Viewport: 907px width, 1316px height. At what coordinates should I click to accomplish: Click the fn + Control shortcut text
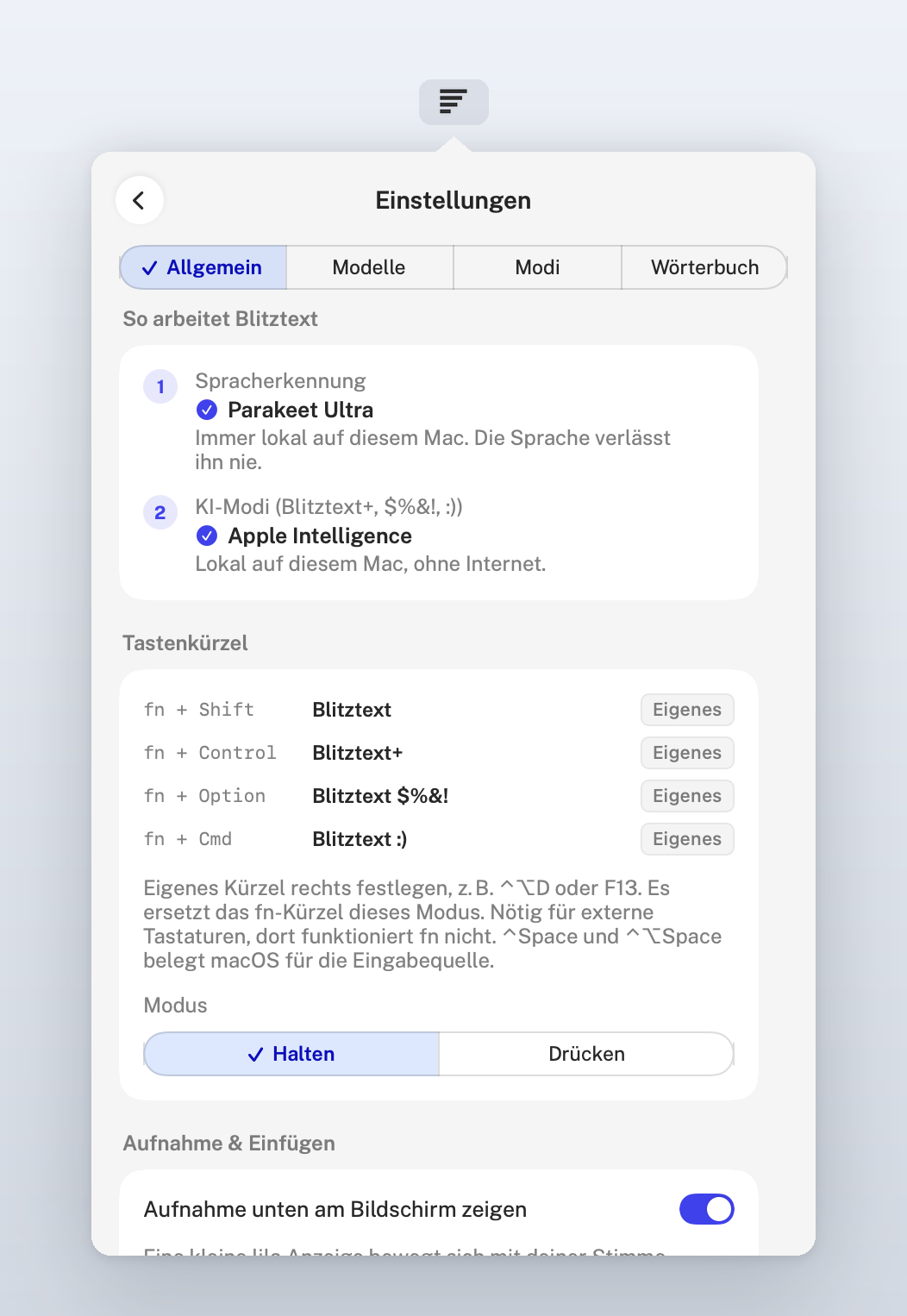(210, 753)
